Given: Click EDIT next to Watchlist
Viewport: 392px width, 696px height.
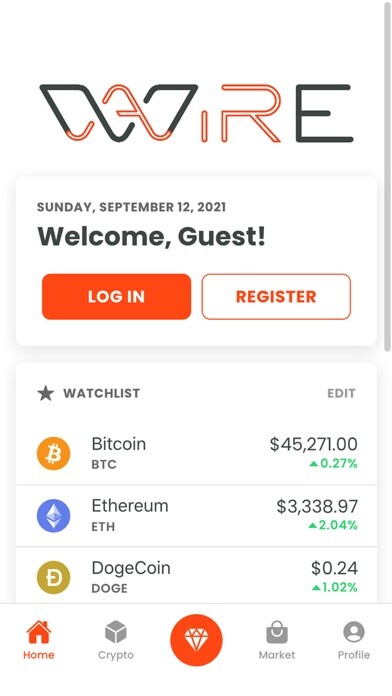Looking at the screenshot, I should [341, 393].
